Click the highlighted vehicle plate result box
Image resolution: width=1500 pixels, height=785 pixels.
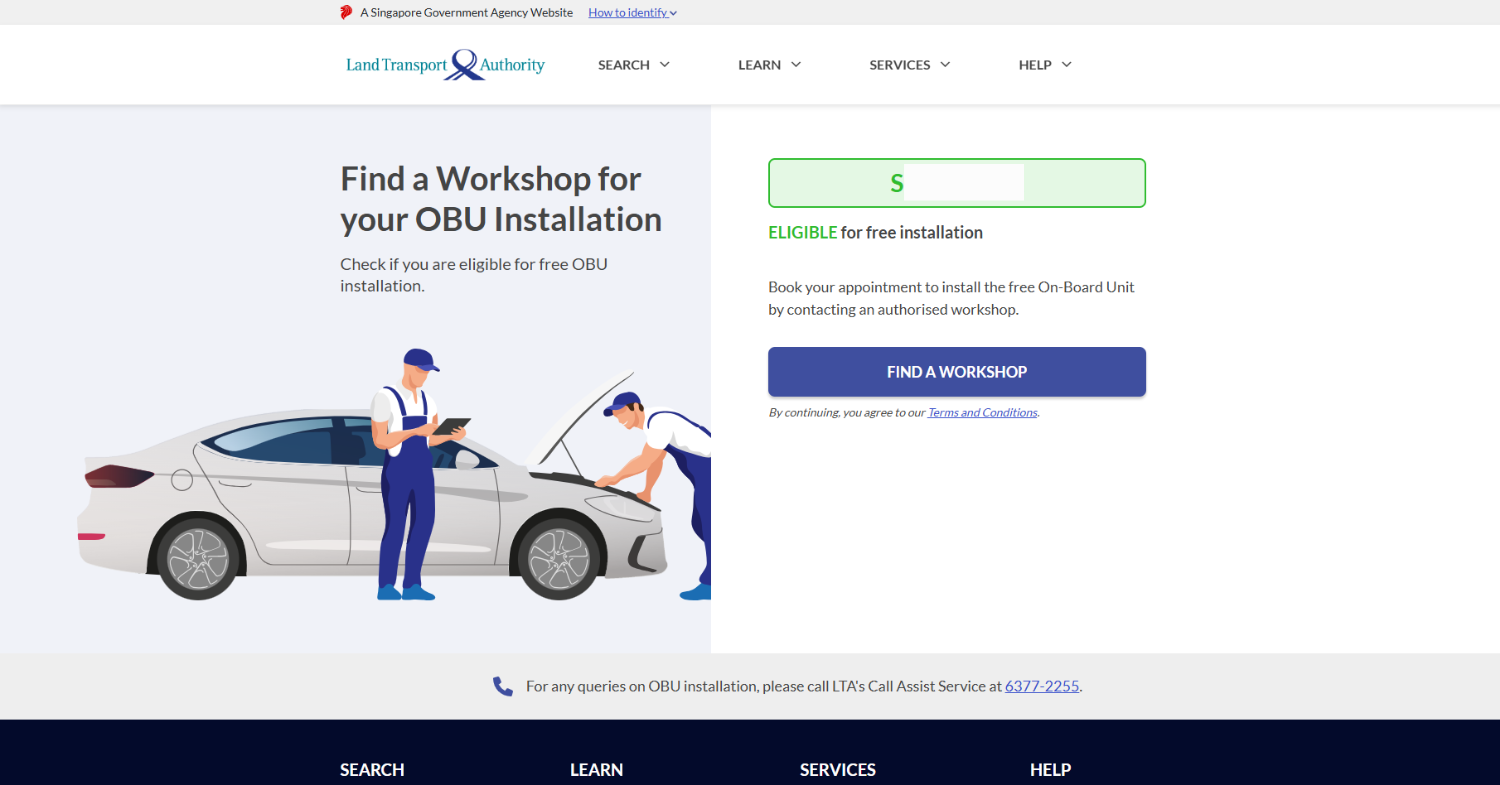(956, 183)
